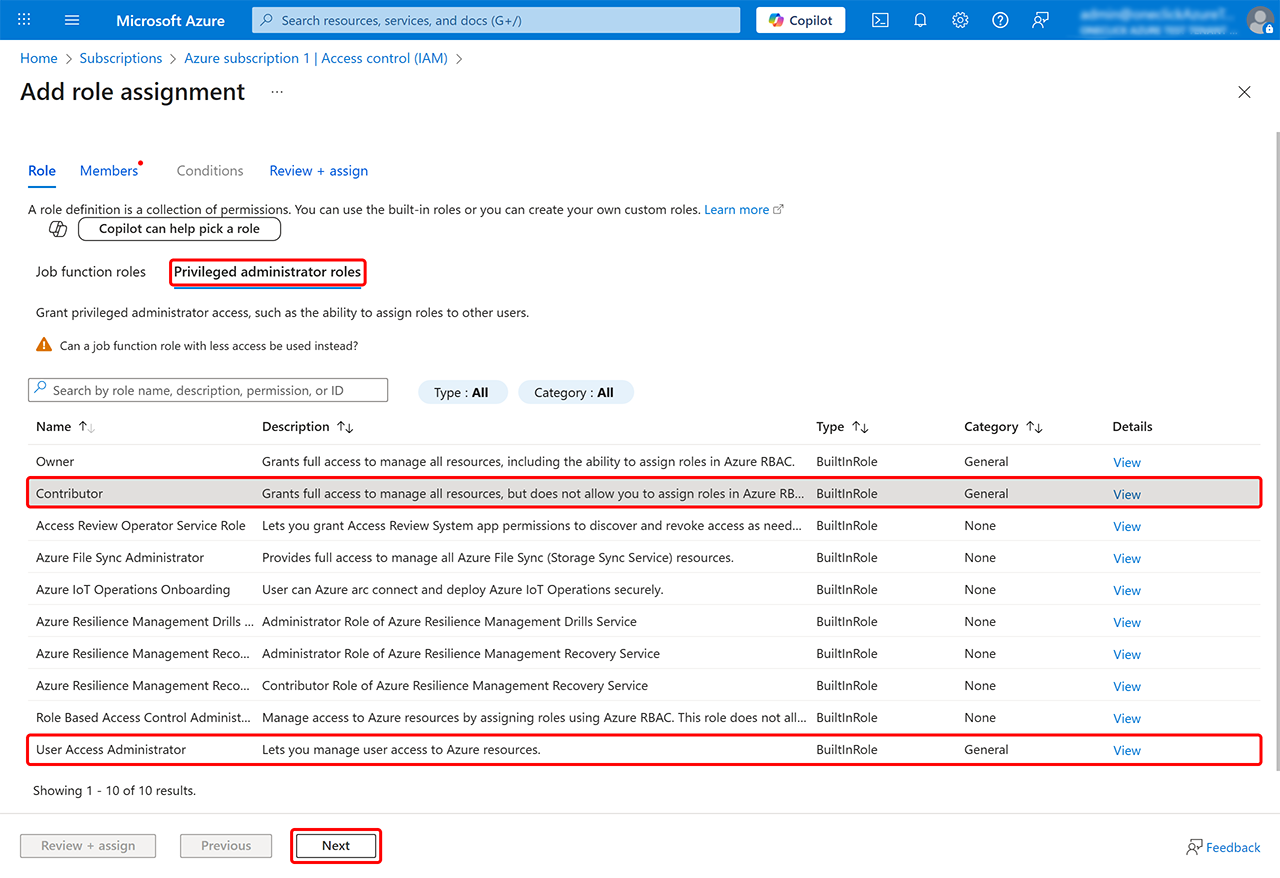Launch Cloud Shell from the top bar
Image resolution: width=1280 pixels, height=878 pixels.
880,20
